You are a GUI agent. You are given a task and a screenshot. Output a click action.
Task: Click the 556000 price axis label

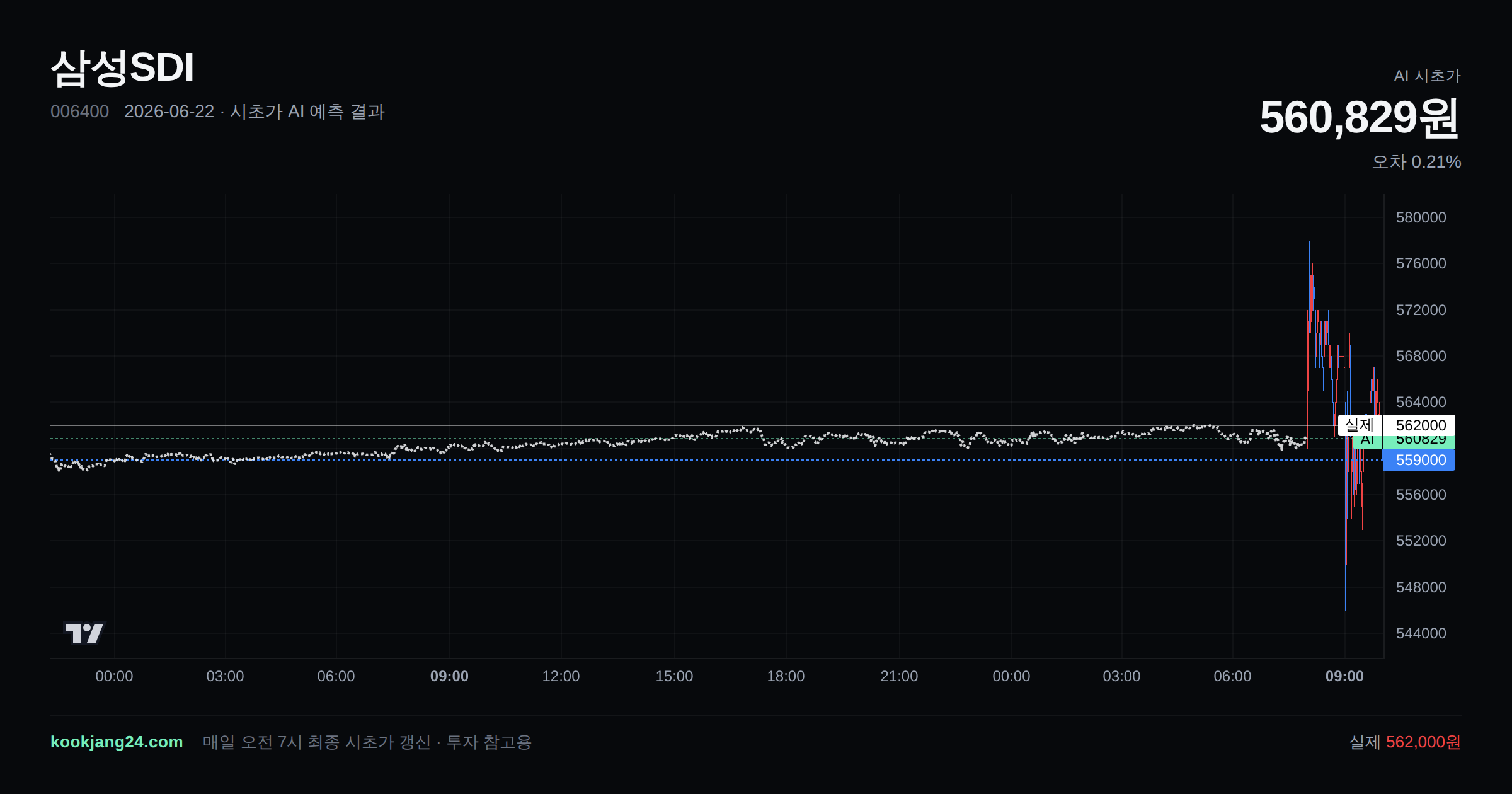click(x=1421, y=495)
